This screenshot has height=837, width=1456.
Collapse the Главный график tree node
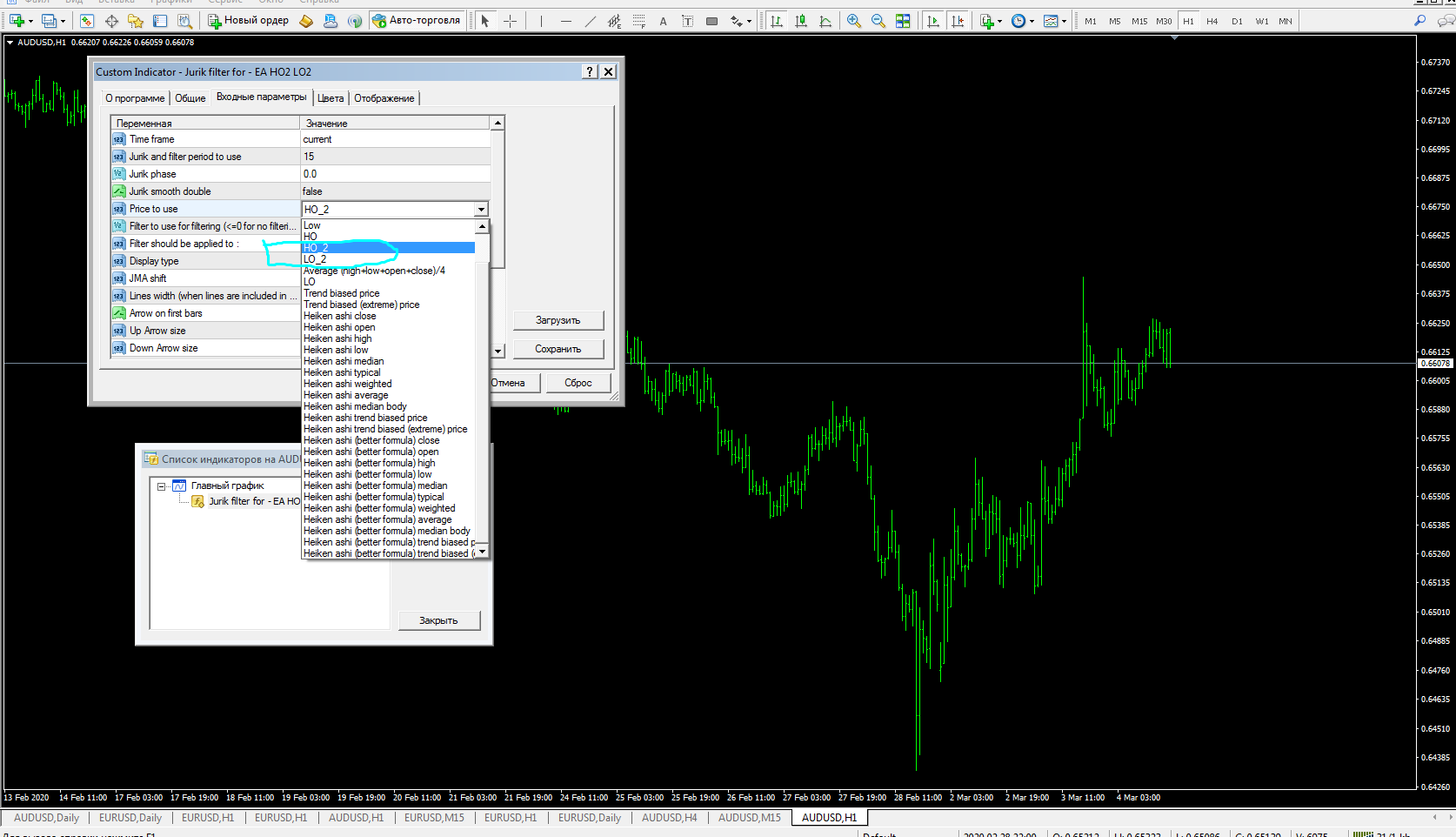(x=162, y=486)
